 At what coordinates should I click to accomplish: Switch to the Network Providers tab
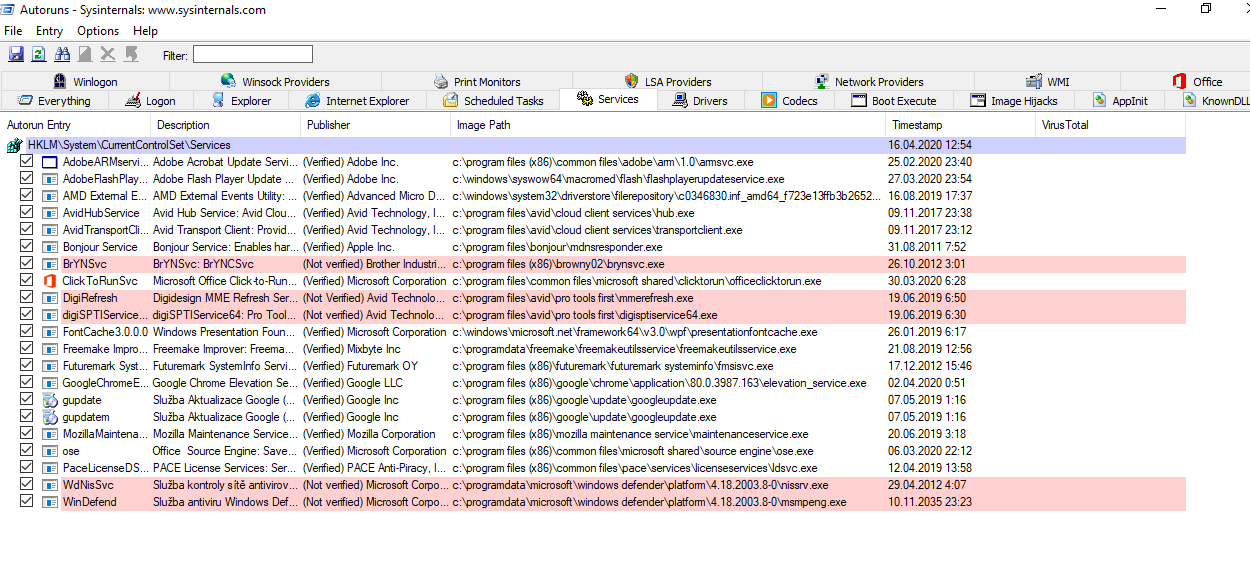(868, 82)
